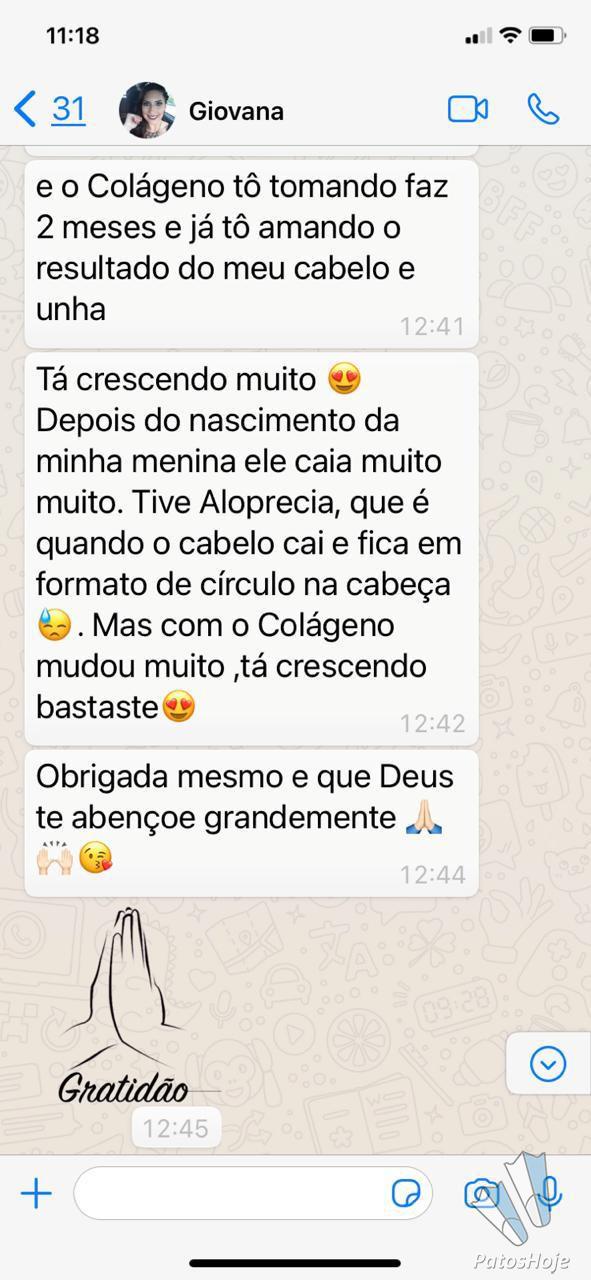This screenshot has width=591, height=1280.
Task: Open the sticker picker in message field
Action: [405, 1193]
